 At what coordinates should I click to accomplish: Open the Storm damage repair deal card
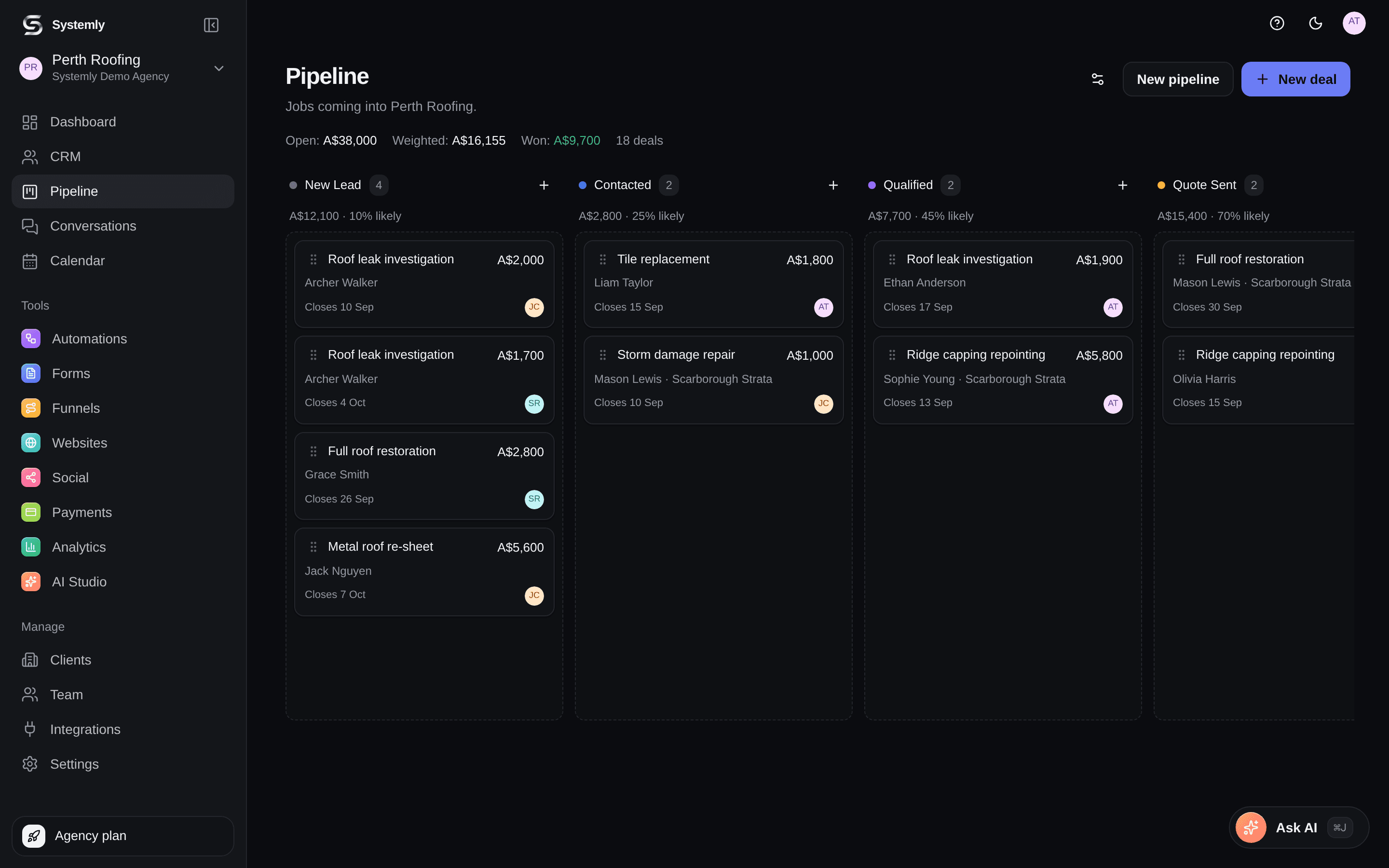point(713,380)
